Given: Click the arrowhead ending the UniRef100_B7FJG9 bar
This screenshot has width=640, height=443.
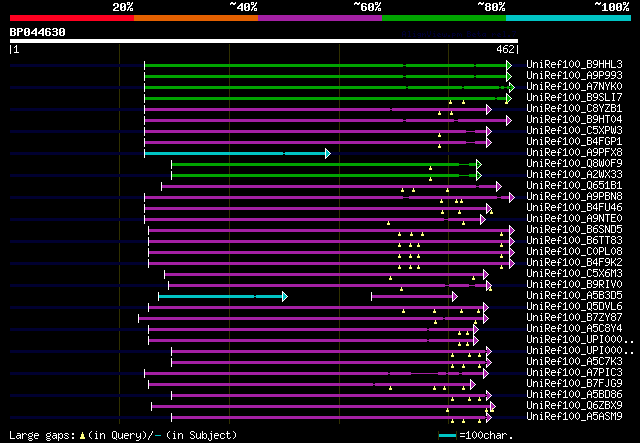Looking at the screenshot, I should (x=473, y=385).
